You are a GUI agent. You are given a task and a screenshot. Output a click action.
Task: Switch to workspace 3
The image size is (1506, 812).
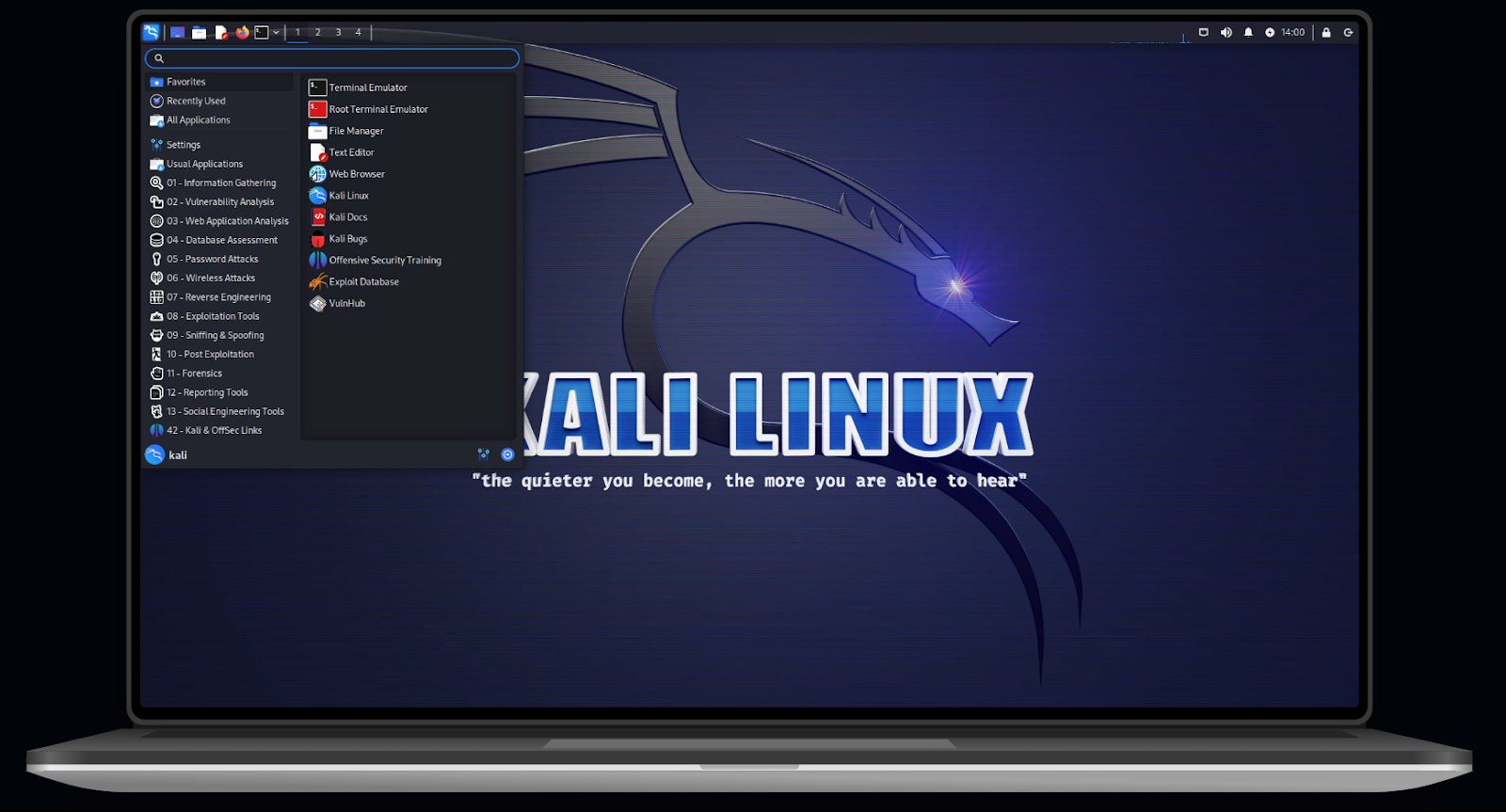click(338, 33)
